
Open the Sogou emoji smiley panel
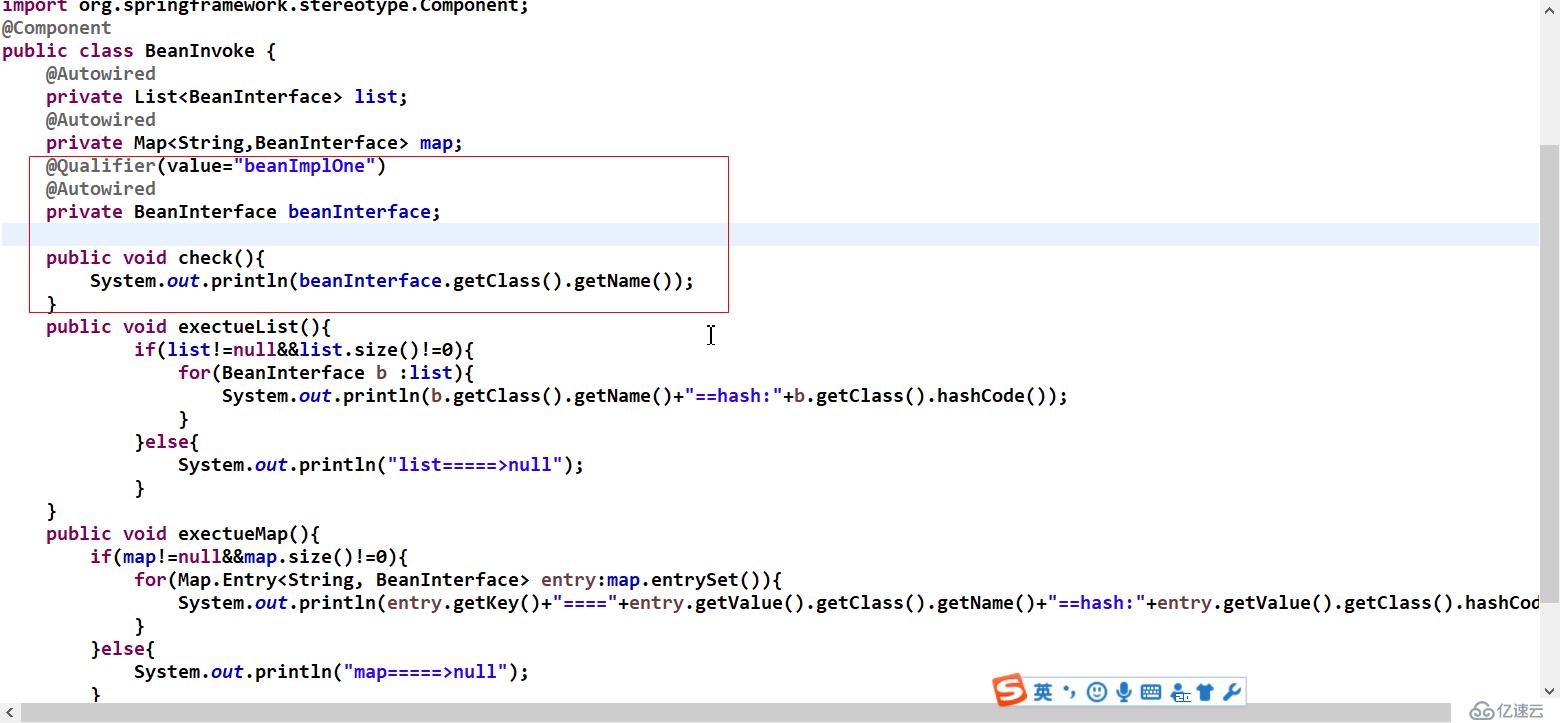click(1097, 692)
